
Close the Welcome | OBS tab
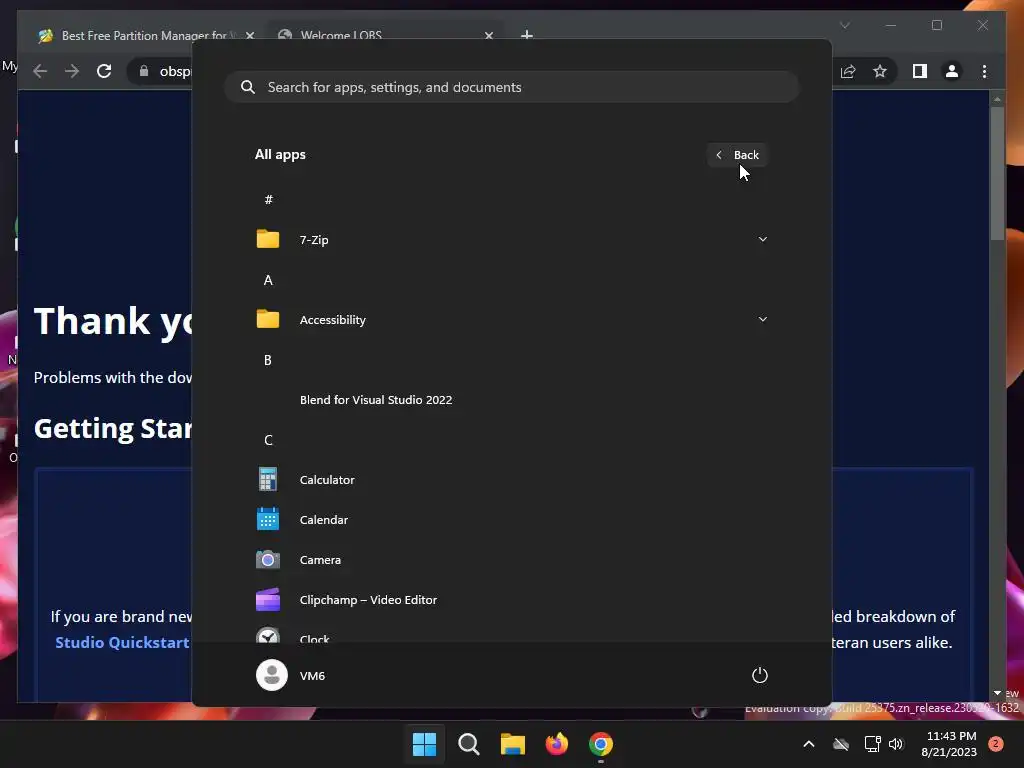(x=488, y=35)
